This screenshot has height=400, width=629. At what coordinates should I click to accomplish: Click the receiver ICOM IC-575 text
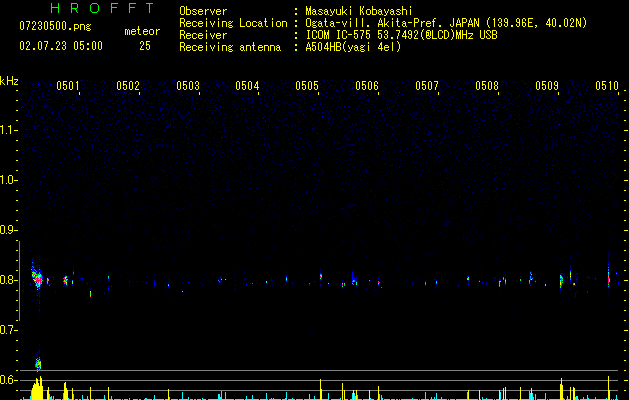tap(401, 35)
